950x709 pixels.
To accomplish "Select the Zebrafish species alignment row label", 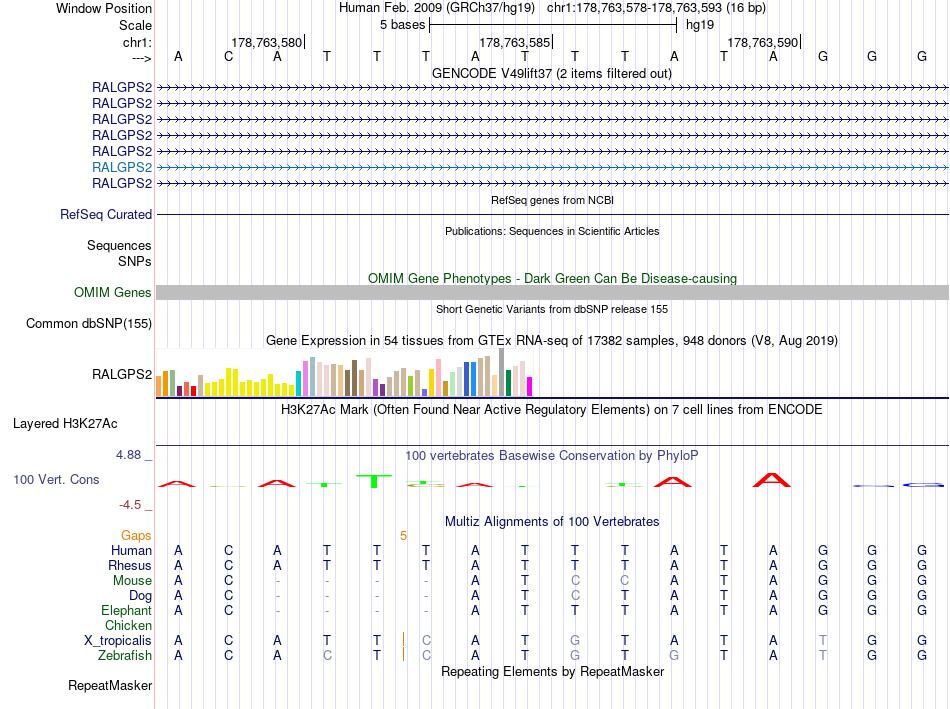I will [125, 656].
